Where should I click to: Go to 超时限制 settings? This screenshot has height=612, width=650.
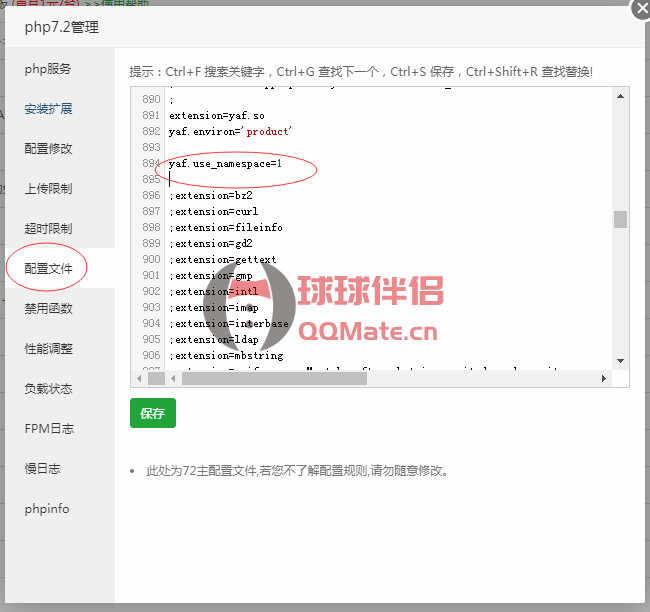(x=48, y=229)
